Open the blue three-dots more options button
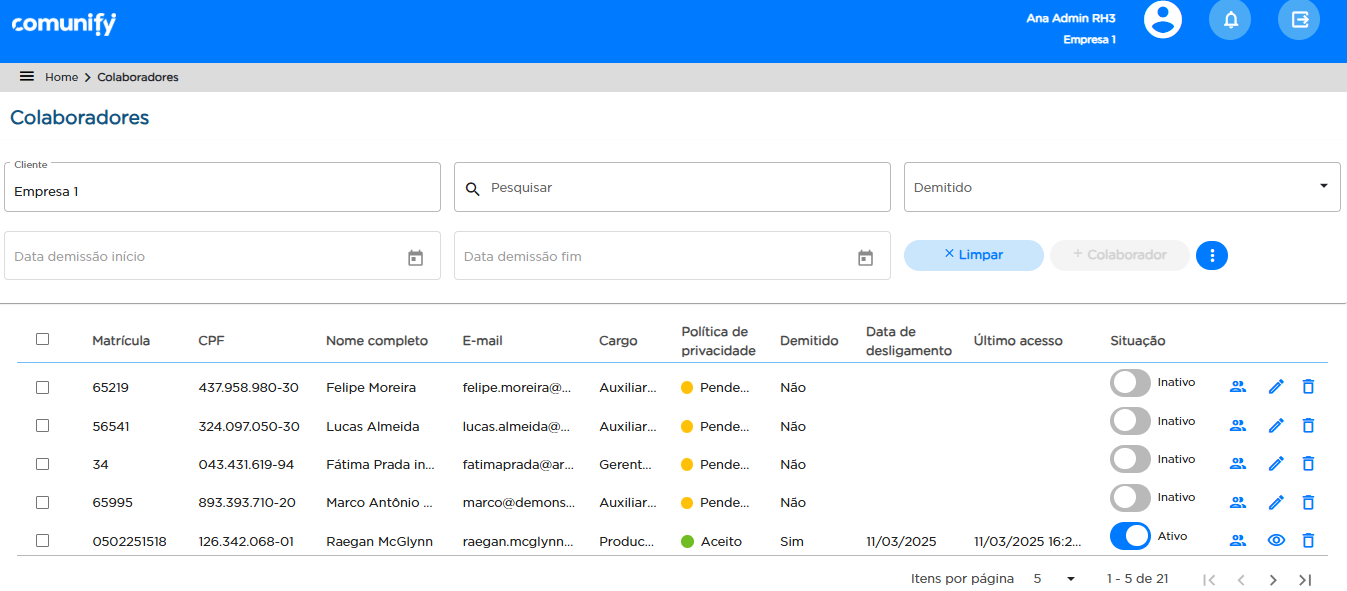This screenshot has height=591, width=1347. coord(1211,256)
